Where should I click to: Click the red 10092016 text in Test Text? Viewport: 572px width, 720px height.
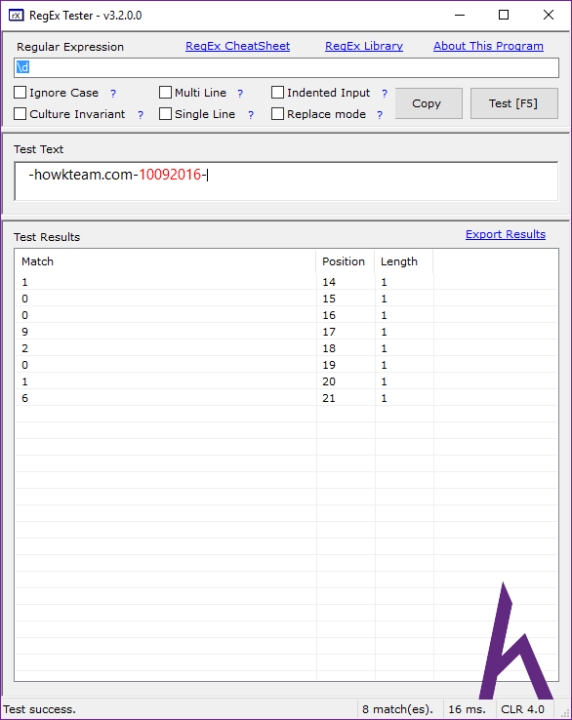coord(170,174)
